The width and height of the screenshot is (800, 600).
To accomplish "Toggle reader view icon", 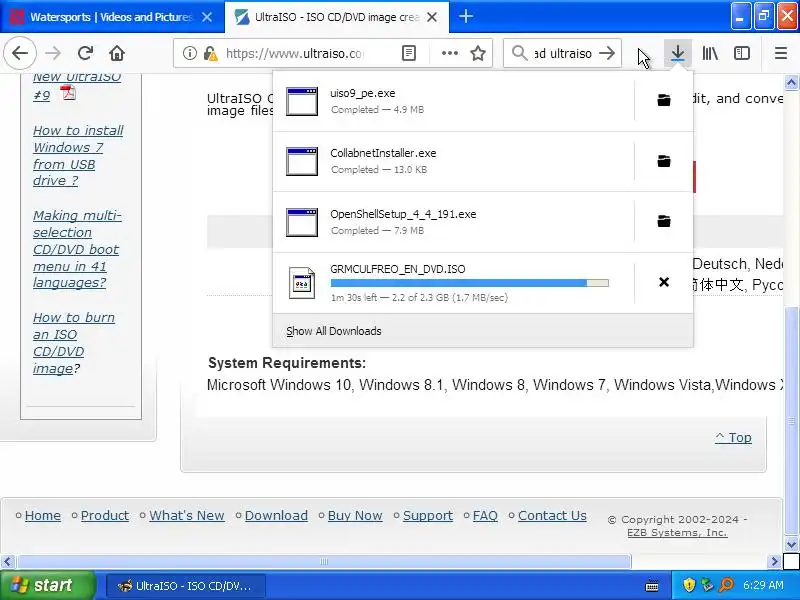I will tap(409, 53).
